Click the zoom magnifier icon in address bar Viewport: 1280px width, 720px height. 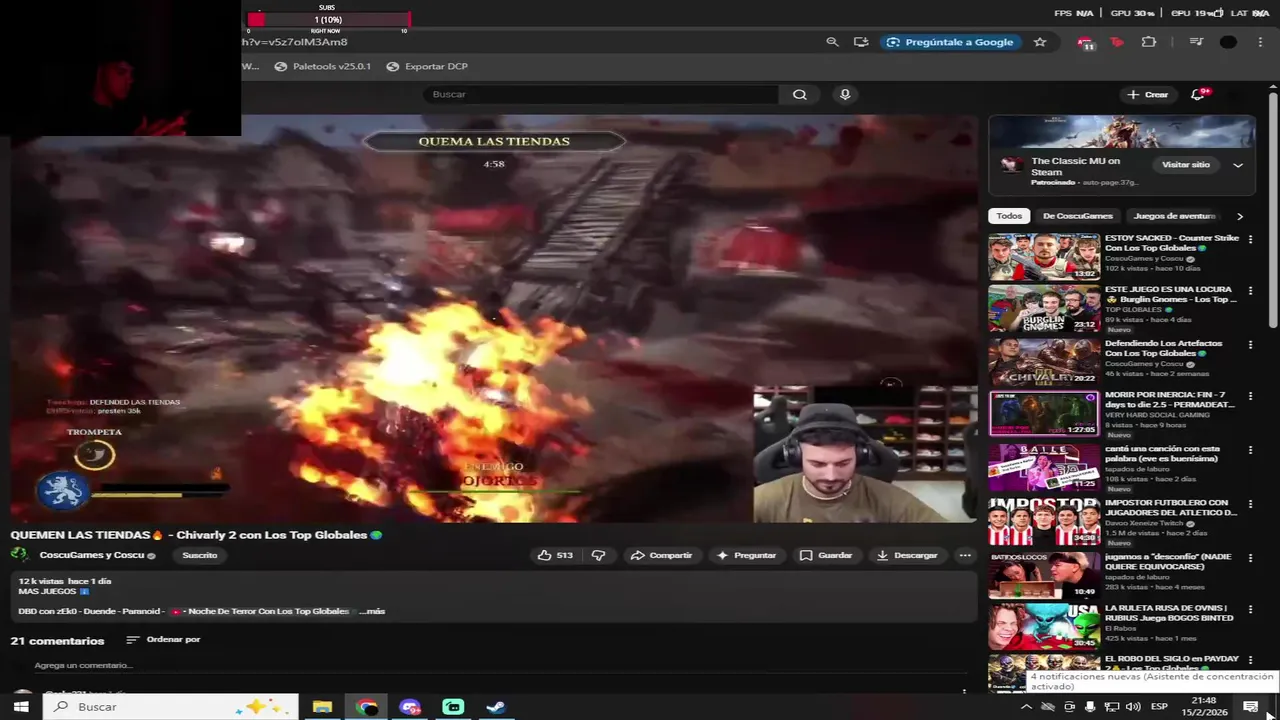[x=832, y=42]
